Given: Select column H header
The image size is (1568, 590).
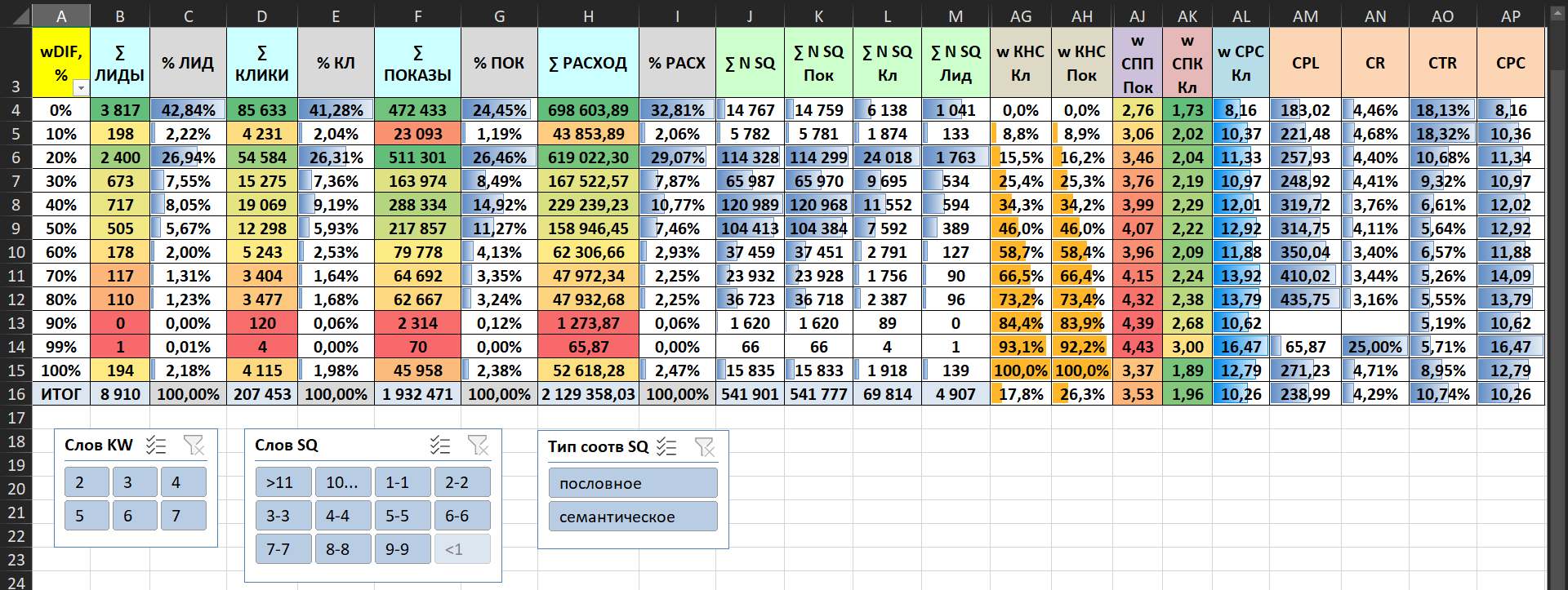Looking at the screenshot, I should pos(588,16).
